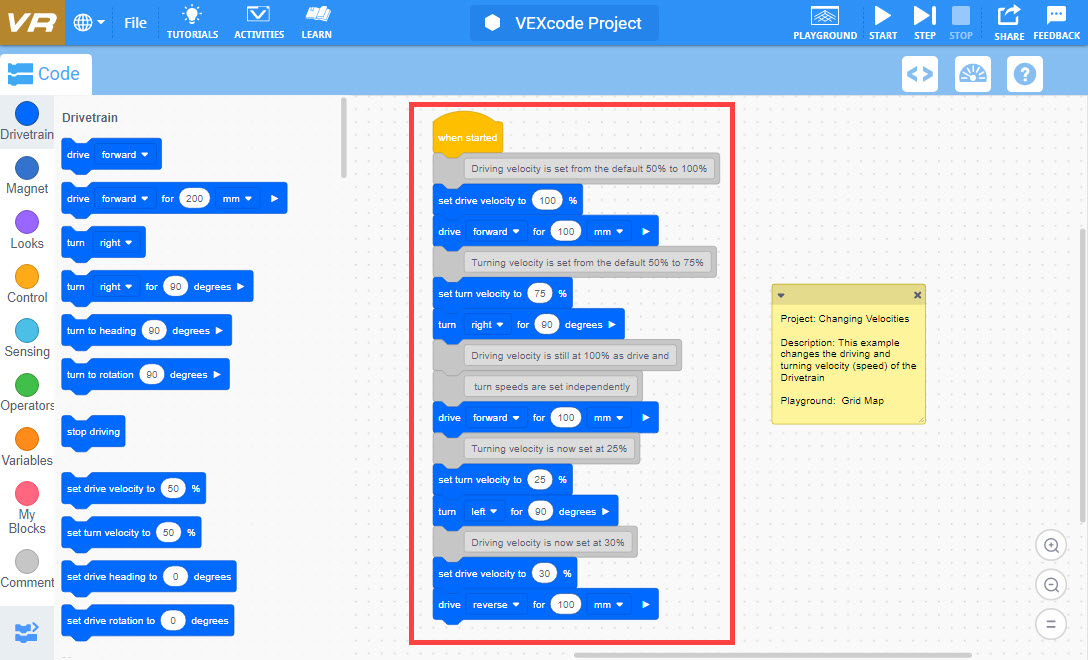This screenshot has width=1088, height=660.
Task: Open the monitor dashboard gauge view
Action: [972, 73]
